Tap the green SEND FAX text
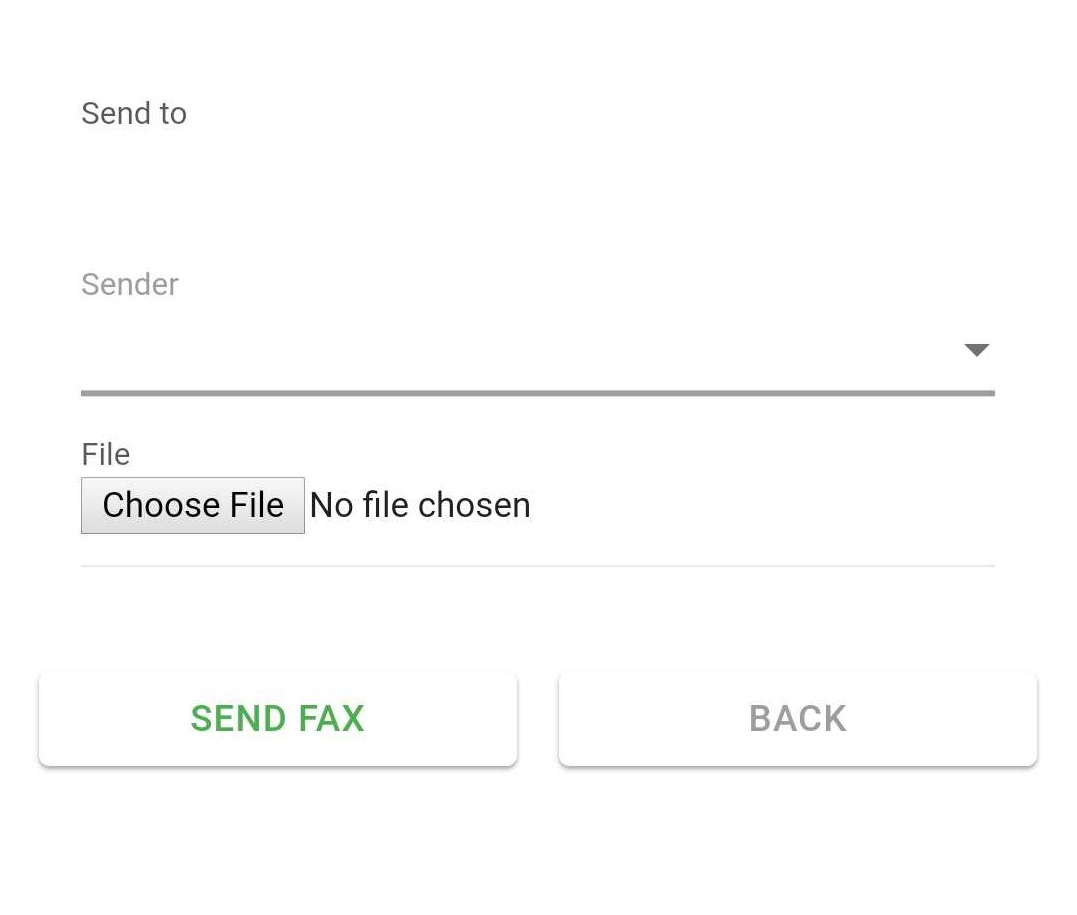1077x915 pixels. (x=277, y=719)
